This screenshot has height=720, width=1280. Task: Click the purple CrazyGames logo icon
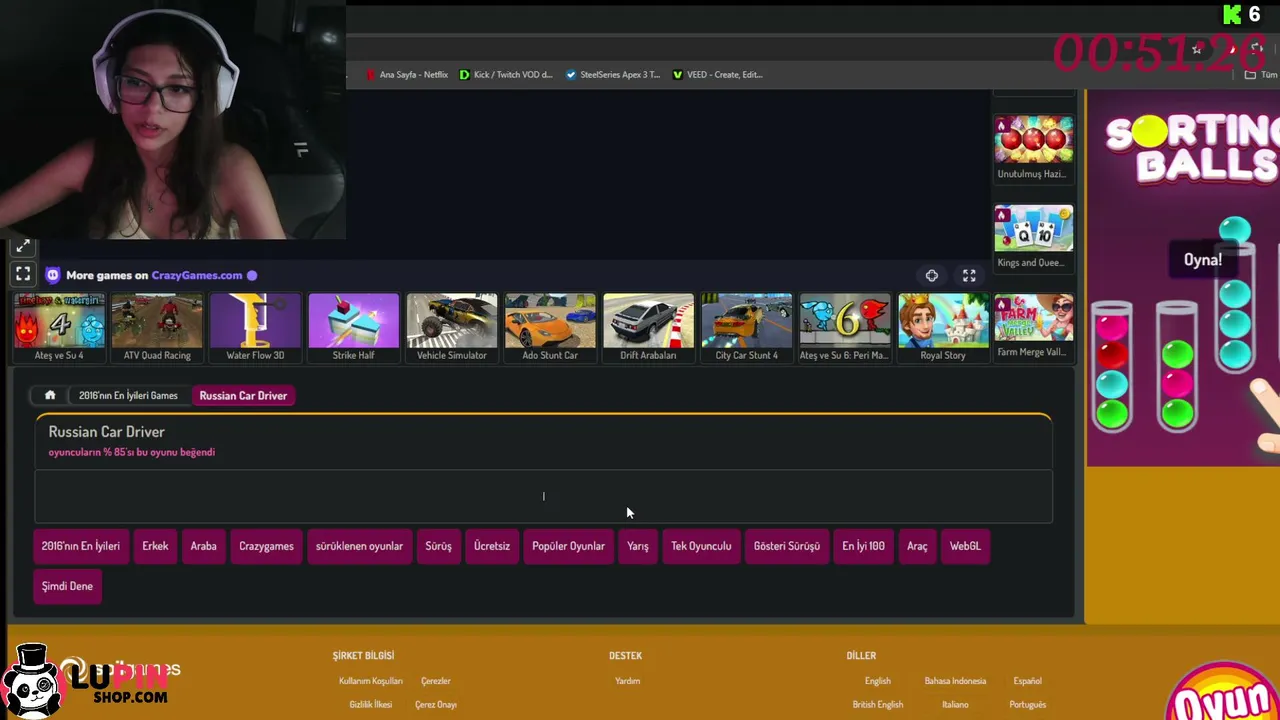click(x=53, y=275)
